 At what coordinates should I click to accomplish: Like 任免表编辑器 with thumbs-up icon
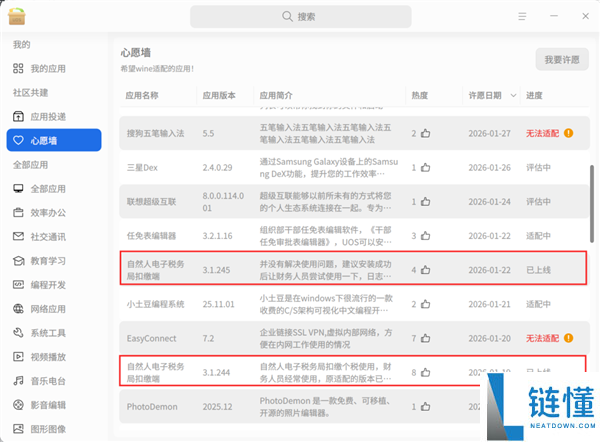pyautogui.click(x=426, y=235)
